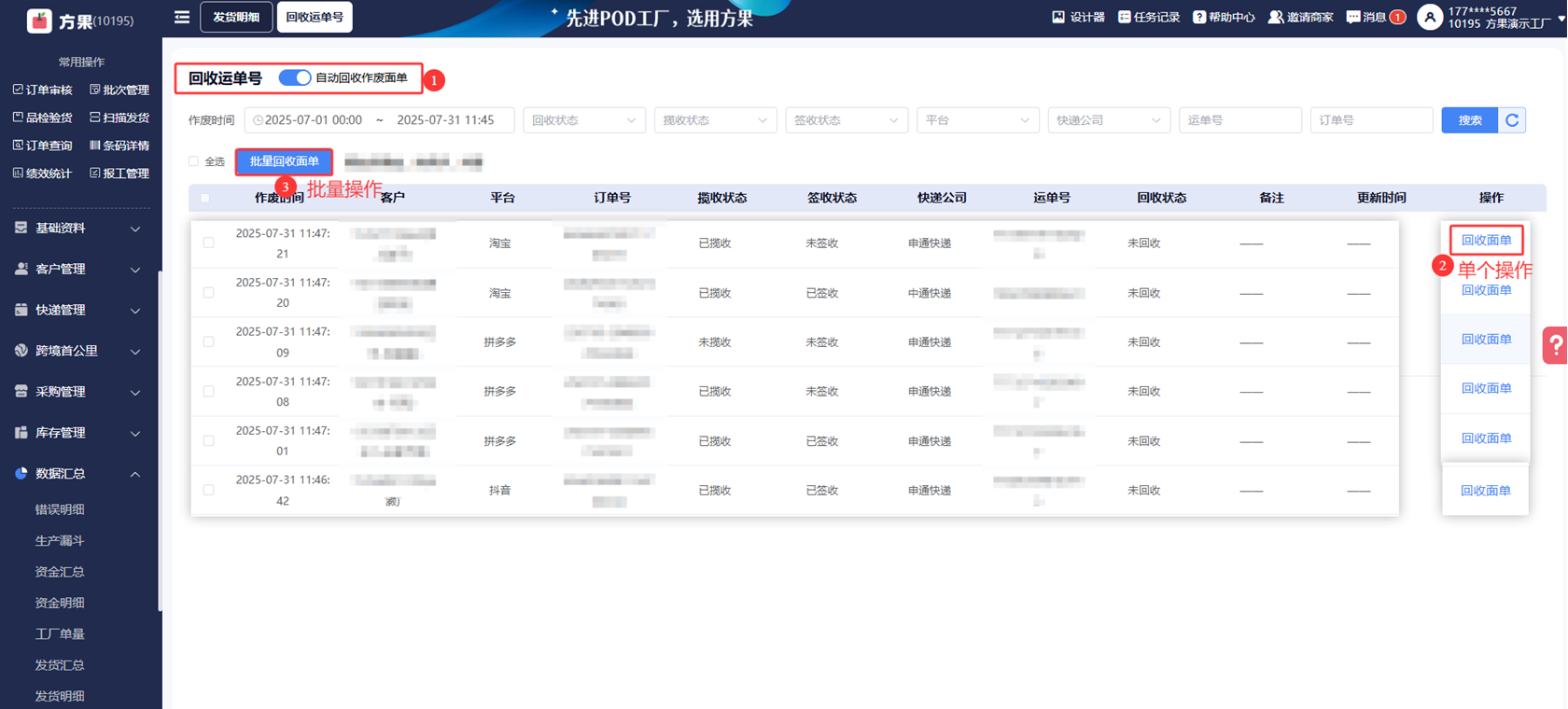Check the row dated 2025-07-31 11:47:09
This screenshot has height=709, width=1568.
tap(209, 341)
